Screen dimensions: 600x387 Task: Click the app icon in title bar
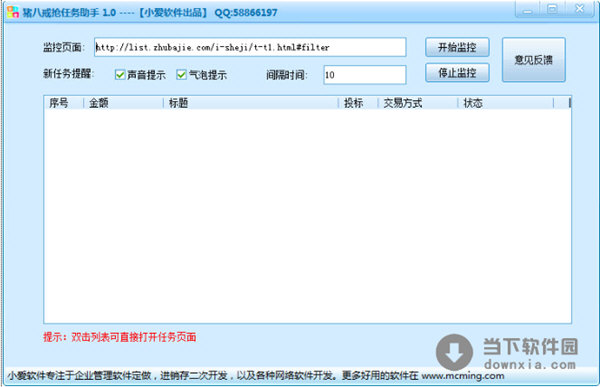point(13,11)
